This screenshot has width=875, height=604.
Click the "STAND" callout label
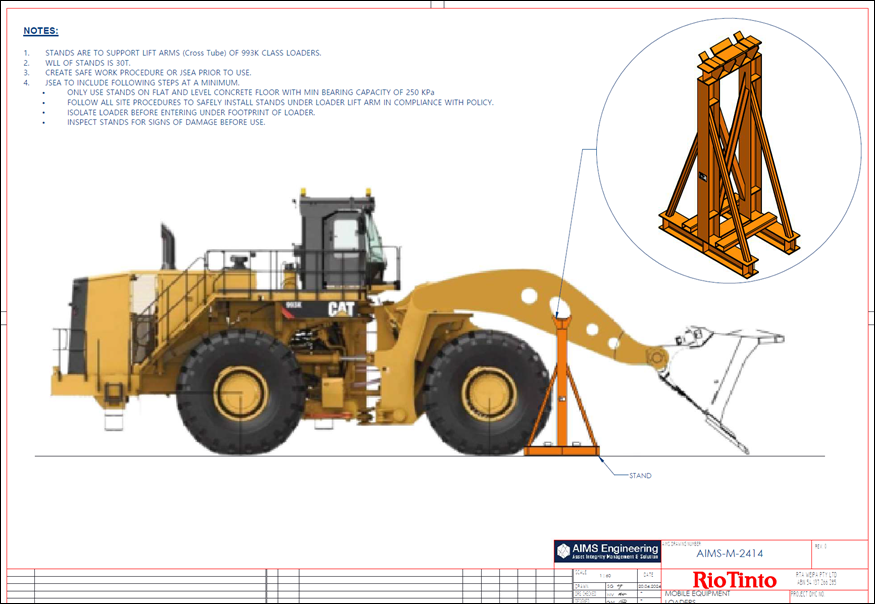pyautogui.click(x=640, y=476)
